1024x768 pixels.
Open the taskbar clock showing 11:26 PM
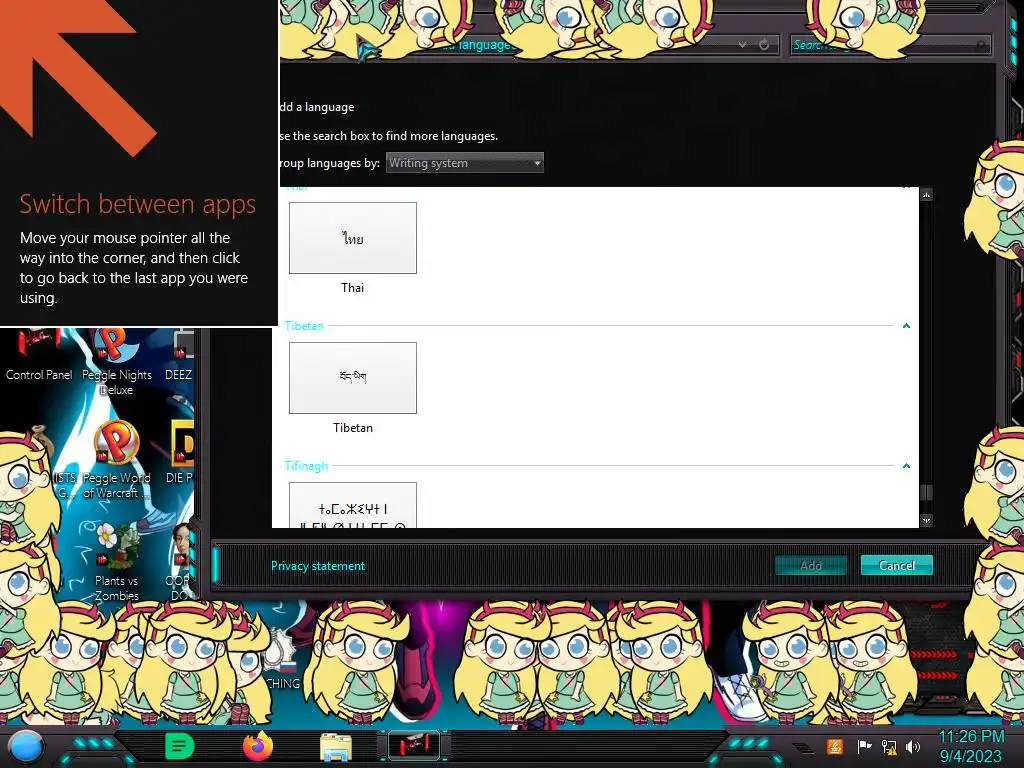coord(971,746)
